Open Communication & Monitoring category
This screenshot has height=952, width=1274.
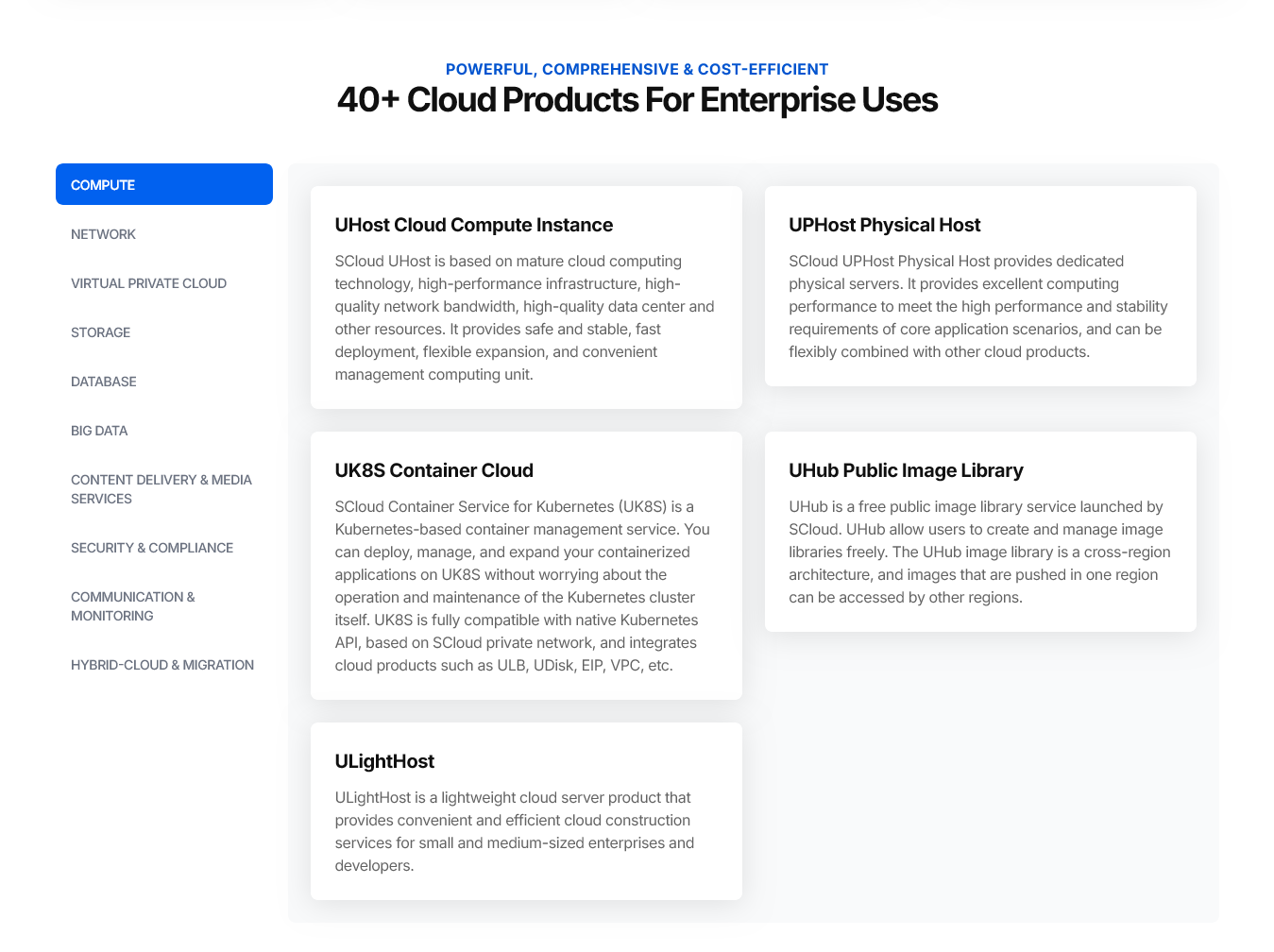tap(132, 606)
